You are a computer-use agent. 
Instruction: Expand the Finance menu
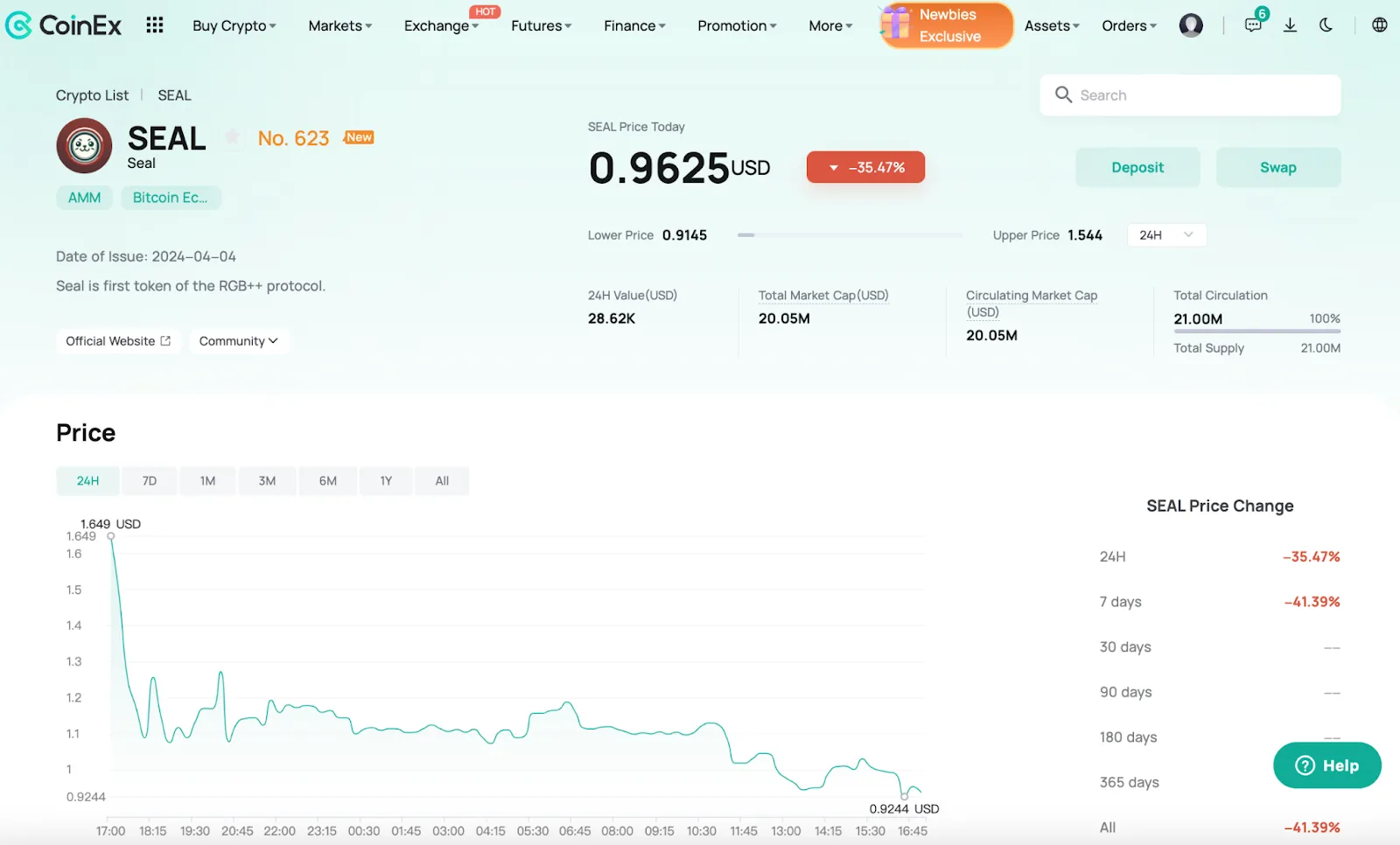coord(634,25)
